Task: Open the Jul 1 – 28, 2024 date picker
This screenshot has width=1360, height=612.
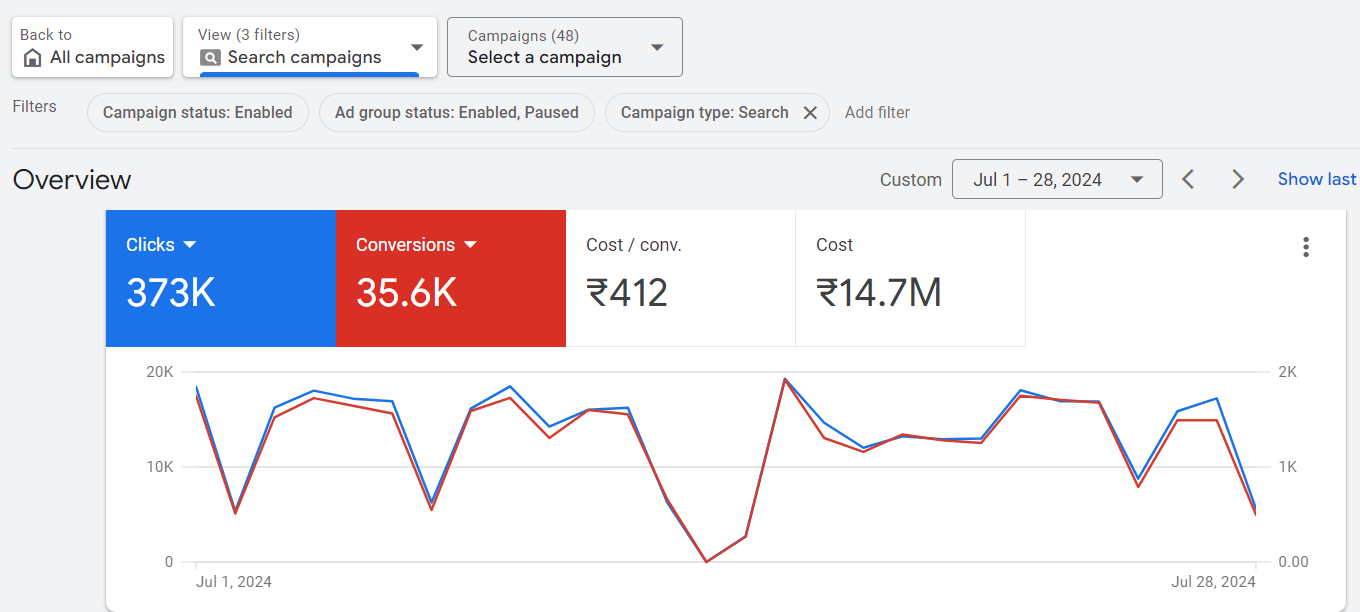Action: [x=1057, y=180]
